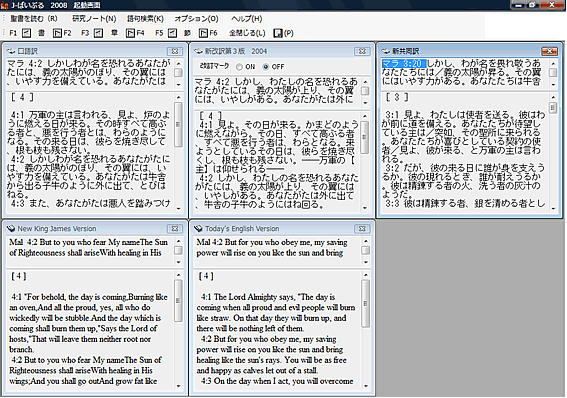
Task: Click the 新改訳第3版 pane book icon
Action: 198,51
